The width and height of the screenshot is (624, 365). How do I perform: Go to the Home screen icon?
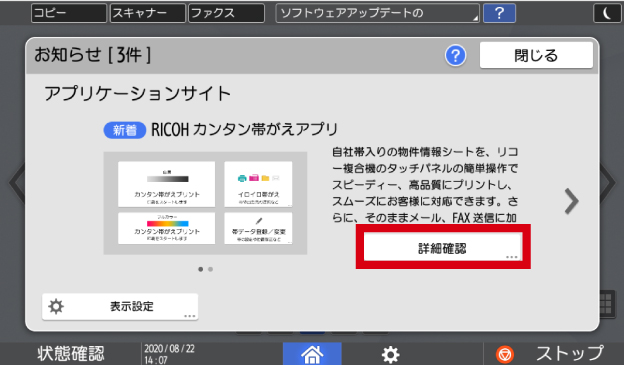click(312, 354)
